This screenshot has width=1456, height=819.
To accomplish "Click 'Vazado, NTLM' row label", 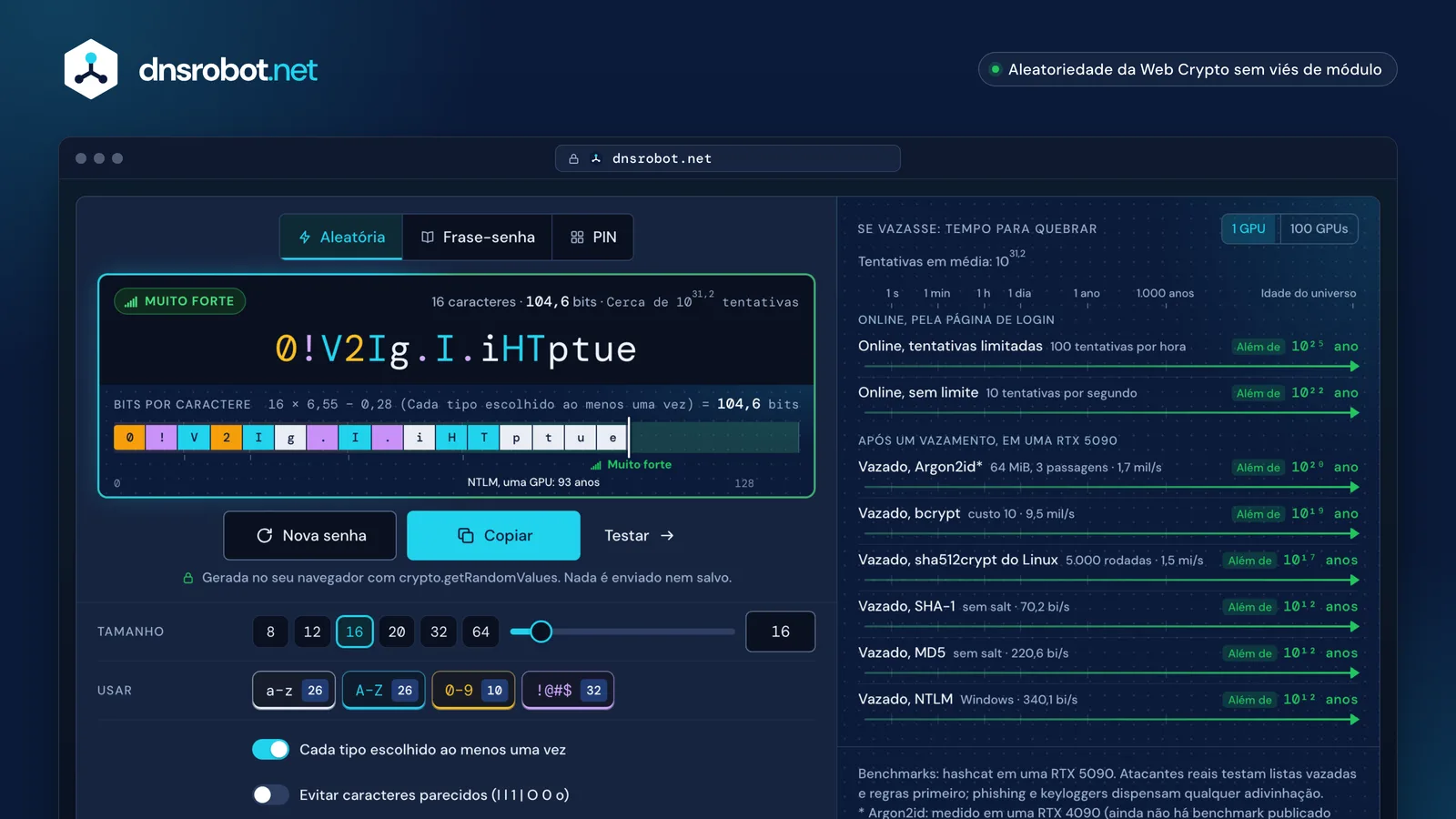I will [905, 699].
